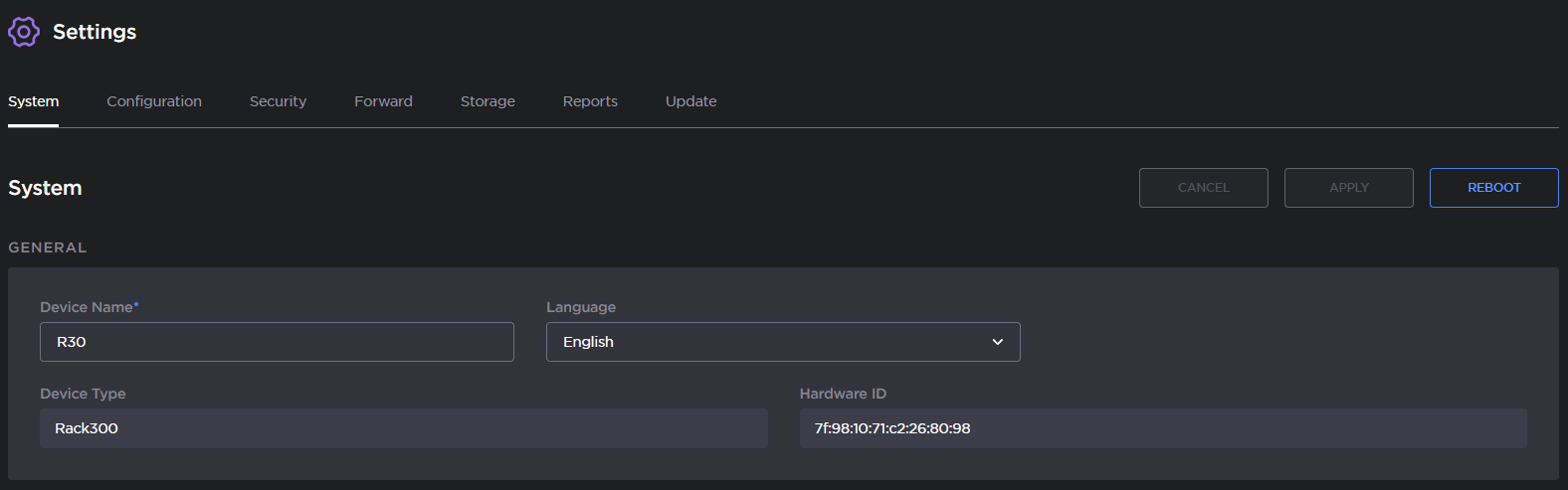This screenshot has height=490, width=1568.
Task: Click the GENERAL section header
Action: (x=48, y=247)
